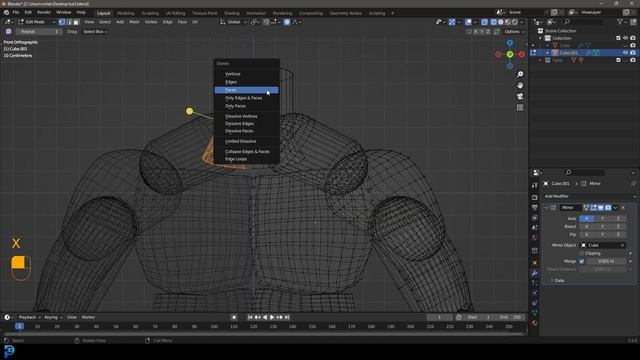Select Only Edges & Faces option

(247, 98)
